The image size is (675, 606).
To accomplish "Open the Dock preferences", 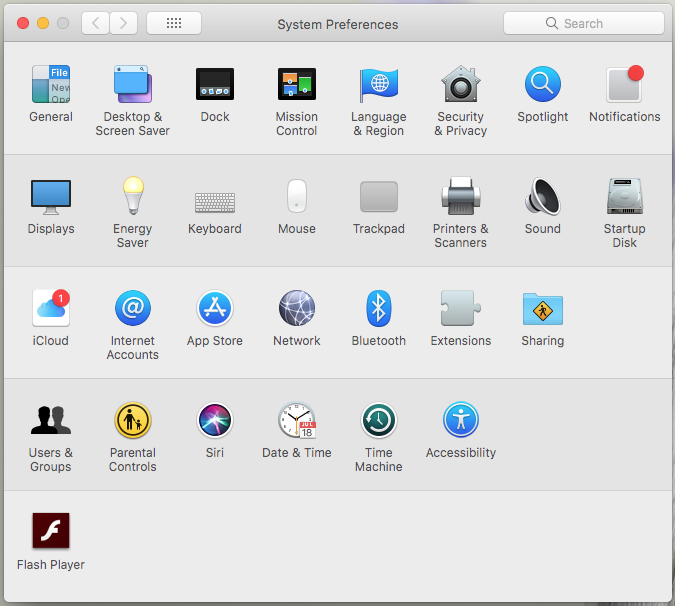I will 215,84.
